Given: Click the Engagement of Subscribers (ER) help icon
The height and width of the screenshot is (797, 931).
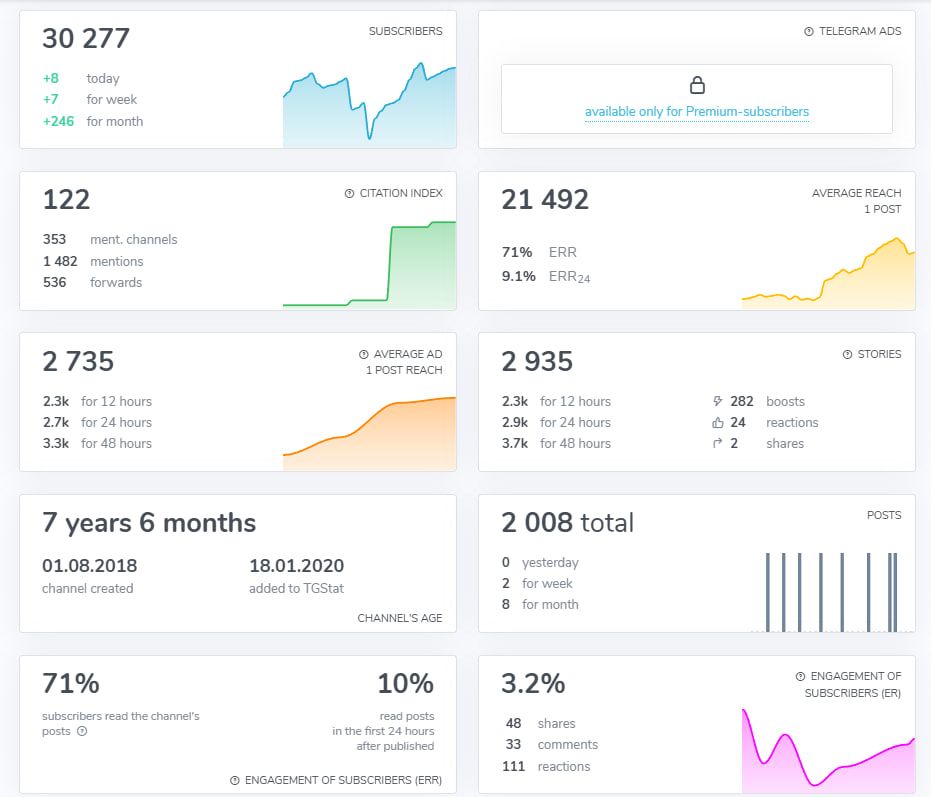Looking at the screenshot, I should click(x=800, y=677).
